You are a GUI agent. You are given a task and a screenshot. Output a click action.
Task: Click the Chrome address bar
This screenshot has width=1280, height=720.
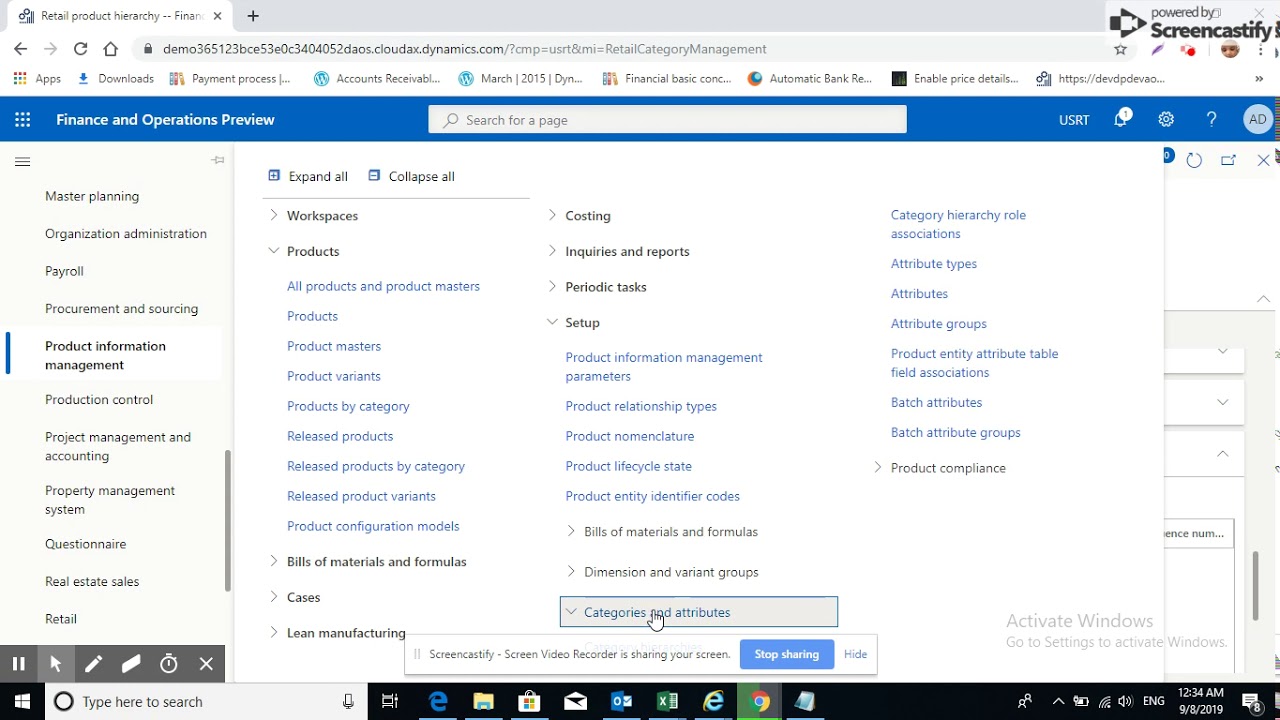click(620, 48)
